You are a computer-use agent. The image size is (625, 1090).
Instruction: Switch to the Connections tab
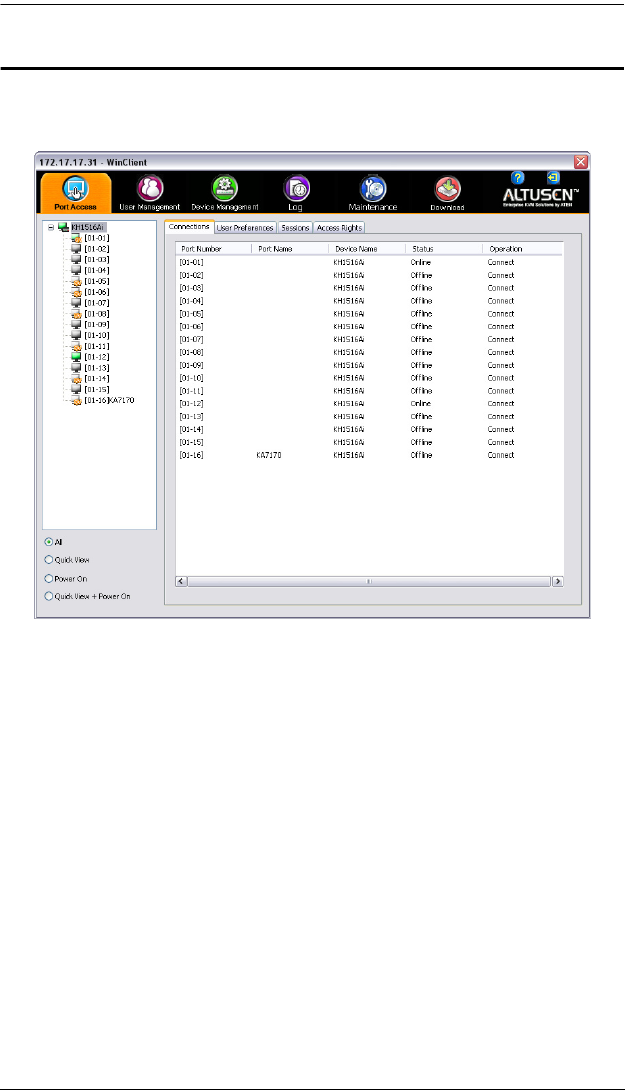click(189, 227)
